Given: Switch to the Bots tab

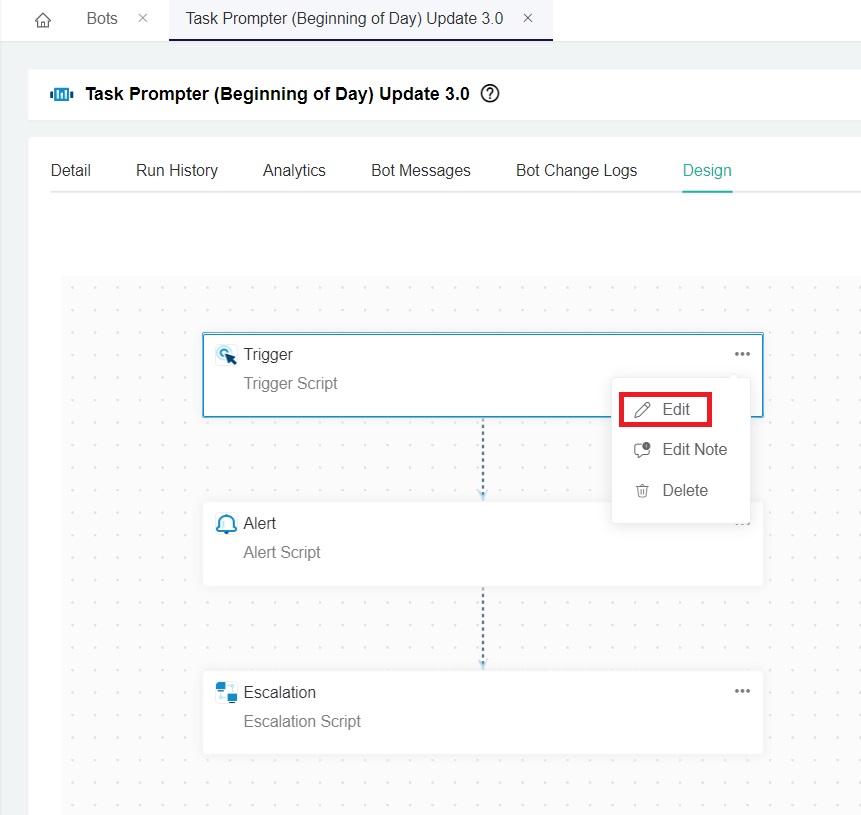Looking at the screenshot, I should click(102, 19).
